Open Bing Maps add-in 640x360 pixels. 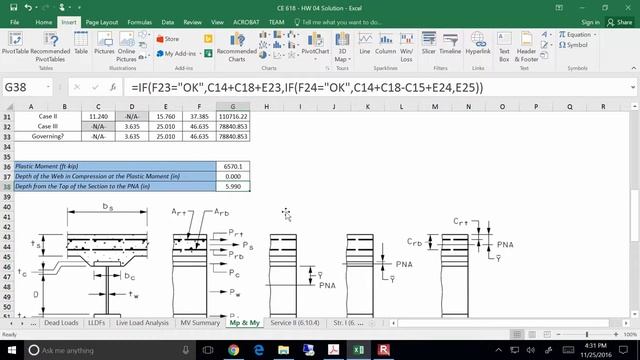pyautogui.click(x=208, y=39)
